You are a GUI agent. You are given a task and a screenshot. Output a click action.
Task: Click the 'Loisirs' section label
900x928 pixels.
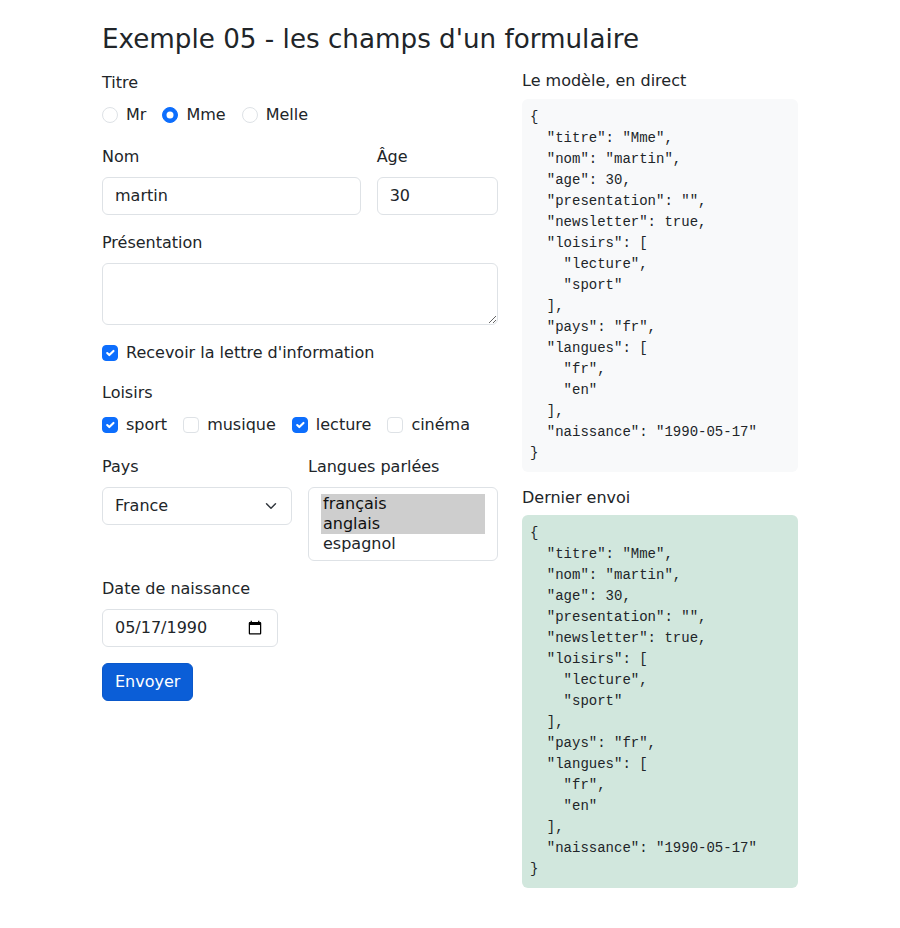click(x=127, y=392)
